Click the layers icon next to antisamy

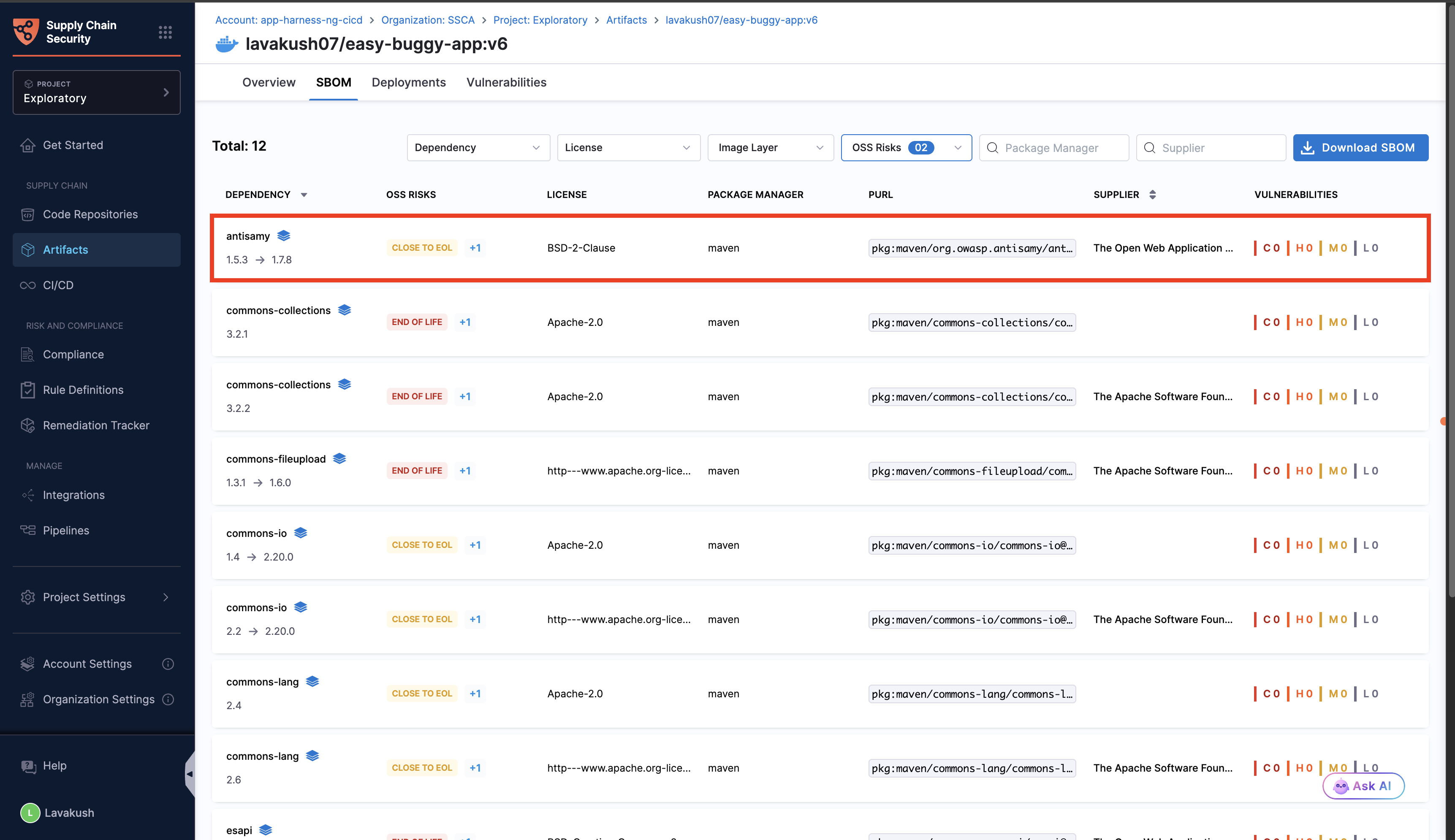(x=283, y=236)
